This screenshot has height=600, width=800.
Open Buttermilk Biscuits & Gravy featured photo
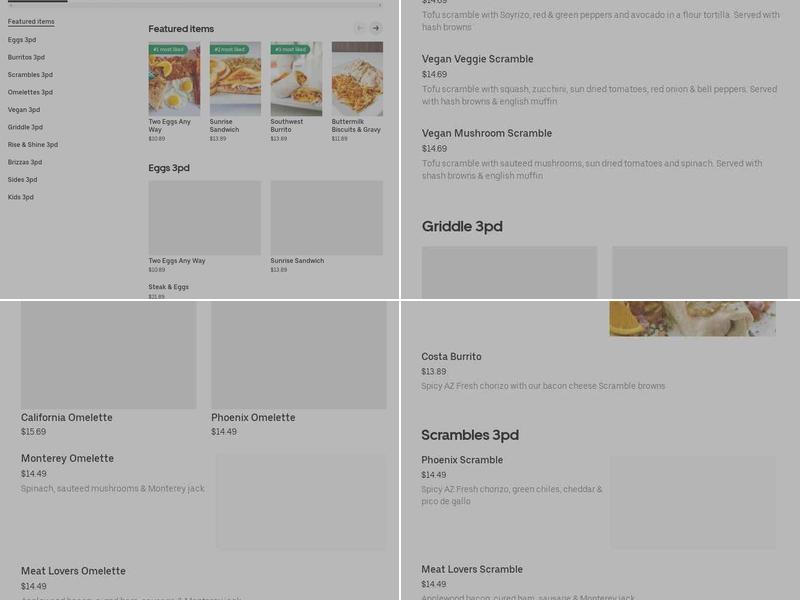tap(357, 79)
